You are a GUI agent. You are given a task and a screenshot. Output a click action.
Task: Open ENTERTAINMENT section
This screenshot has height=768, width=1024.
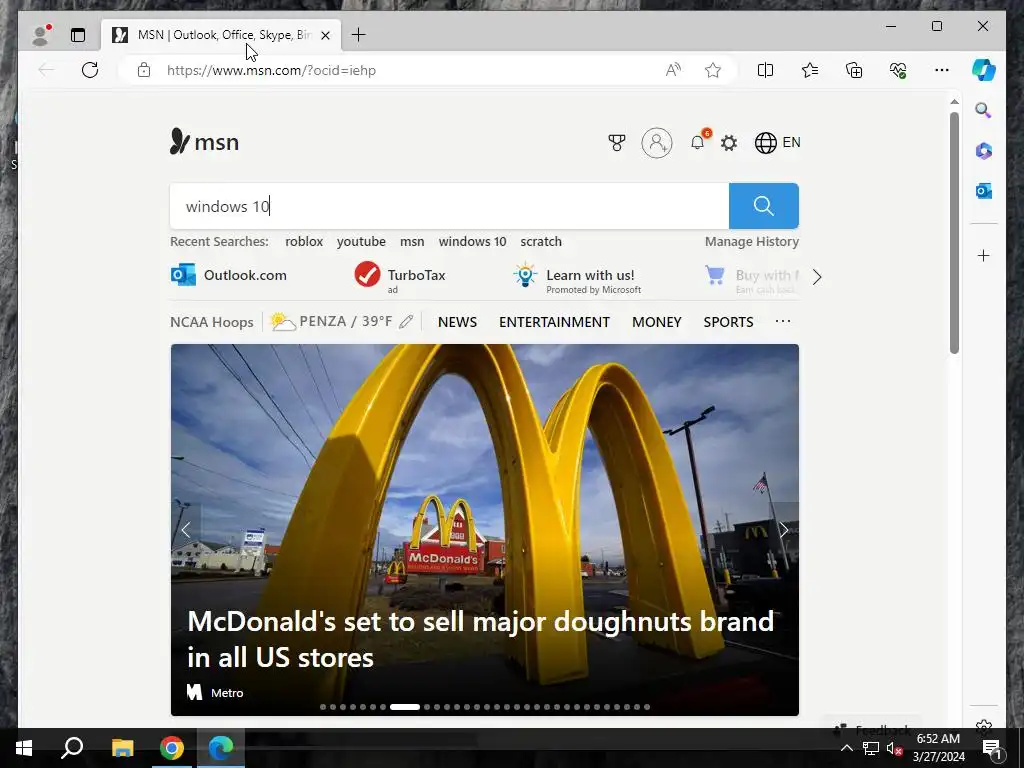[554, 322]
